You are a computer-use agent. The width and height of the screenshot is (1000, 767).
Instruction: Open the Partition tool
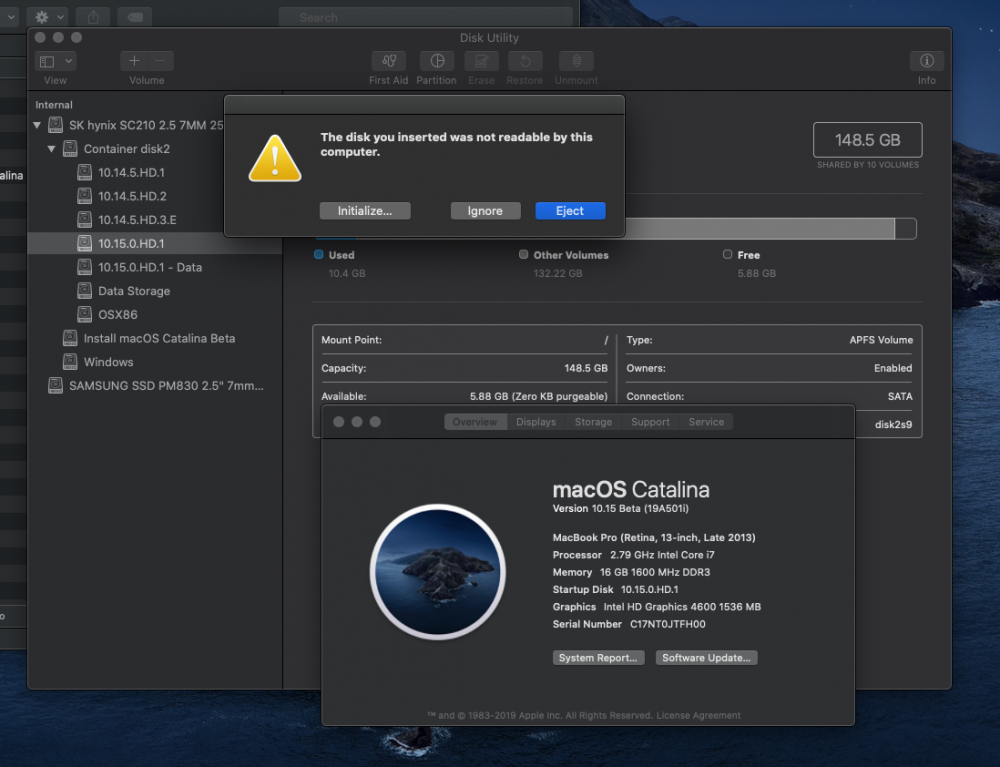coord(437,61)
